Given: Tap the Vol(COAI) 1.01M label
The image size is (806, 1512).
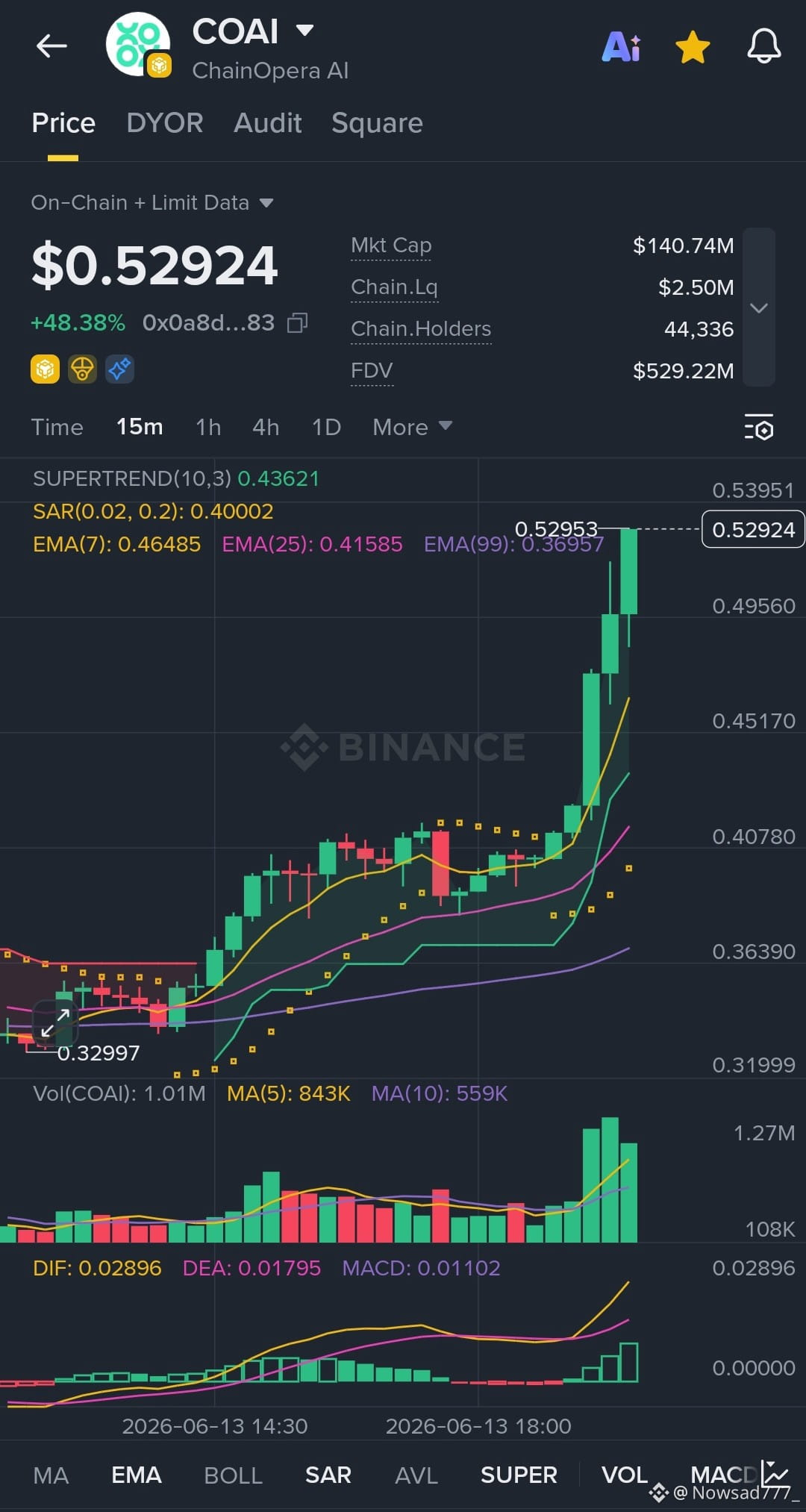Looking at the screenshot, I should coord(119,1093).
